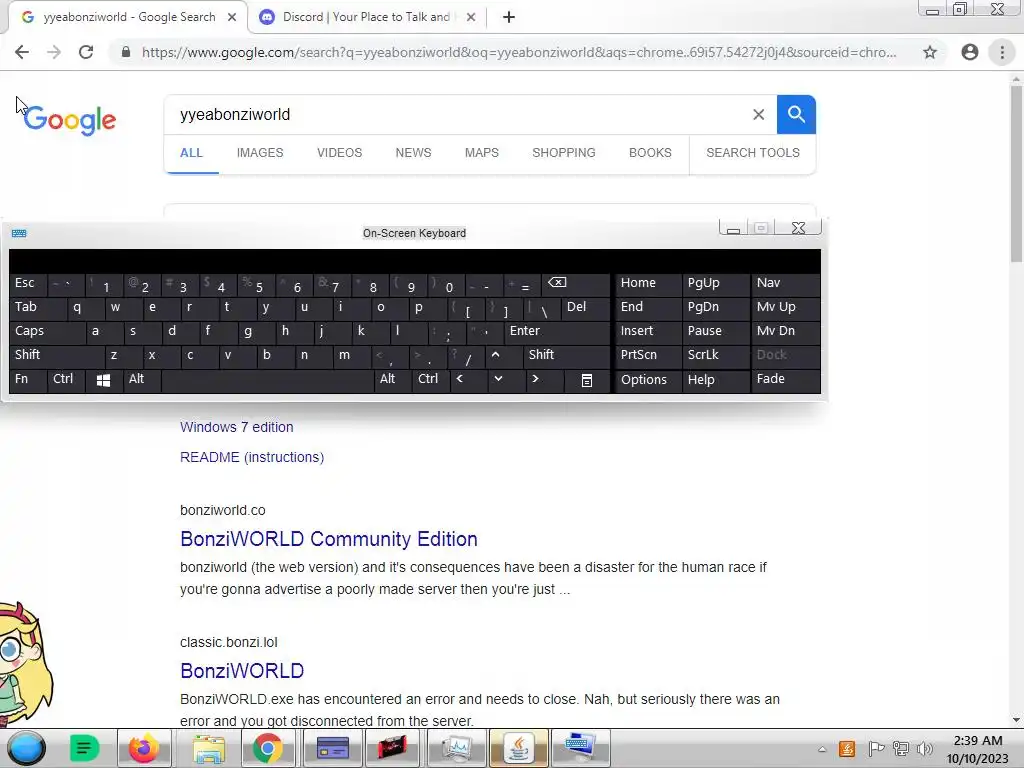
Task: Click the context menu key icon on keyboard
Action: tap(587, 380)
